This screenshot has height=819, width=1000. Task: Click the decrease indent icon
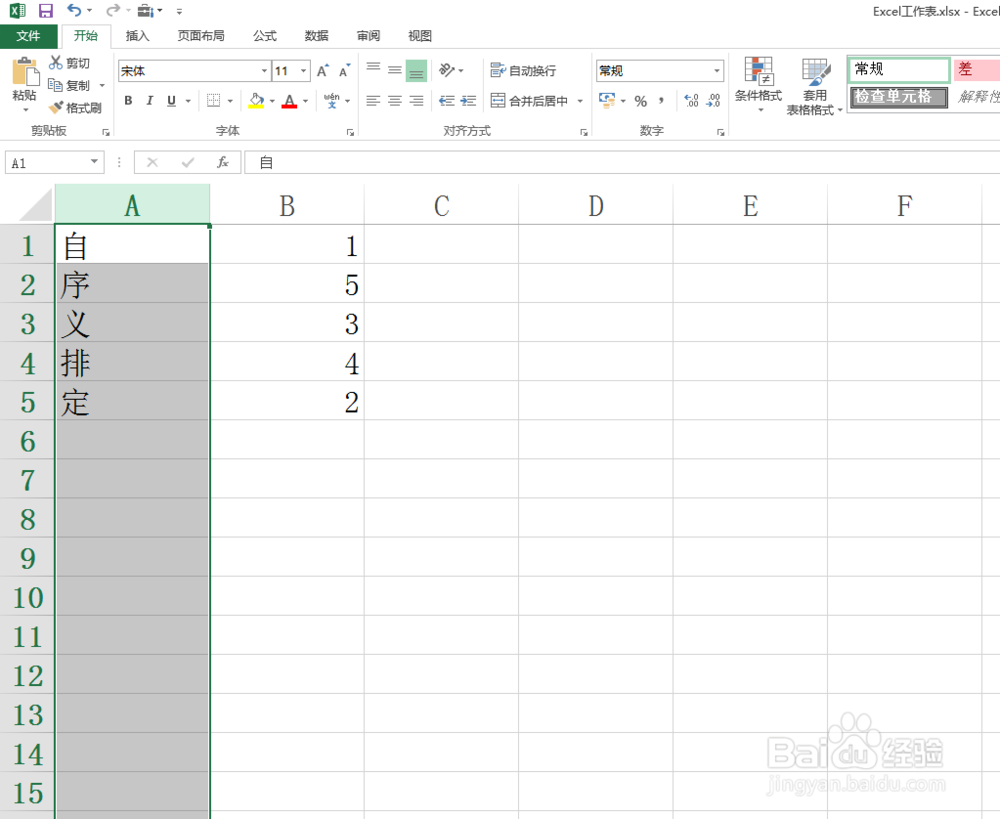coord(447,101)
